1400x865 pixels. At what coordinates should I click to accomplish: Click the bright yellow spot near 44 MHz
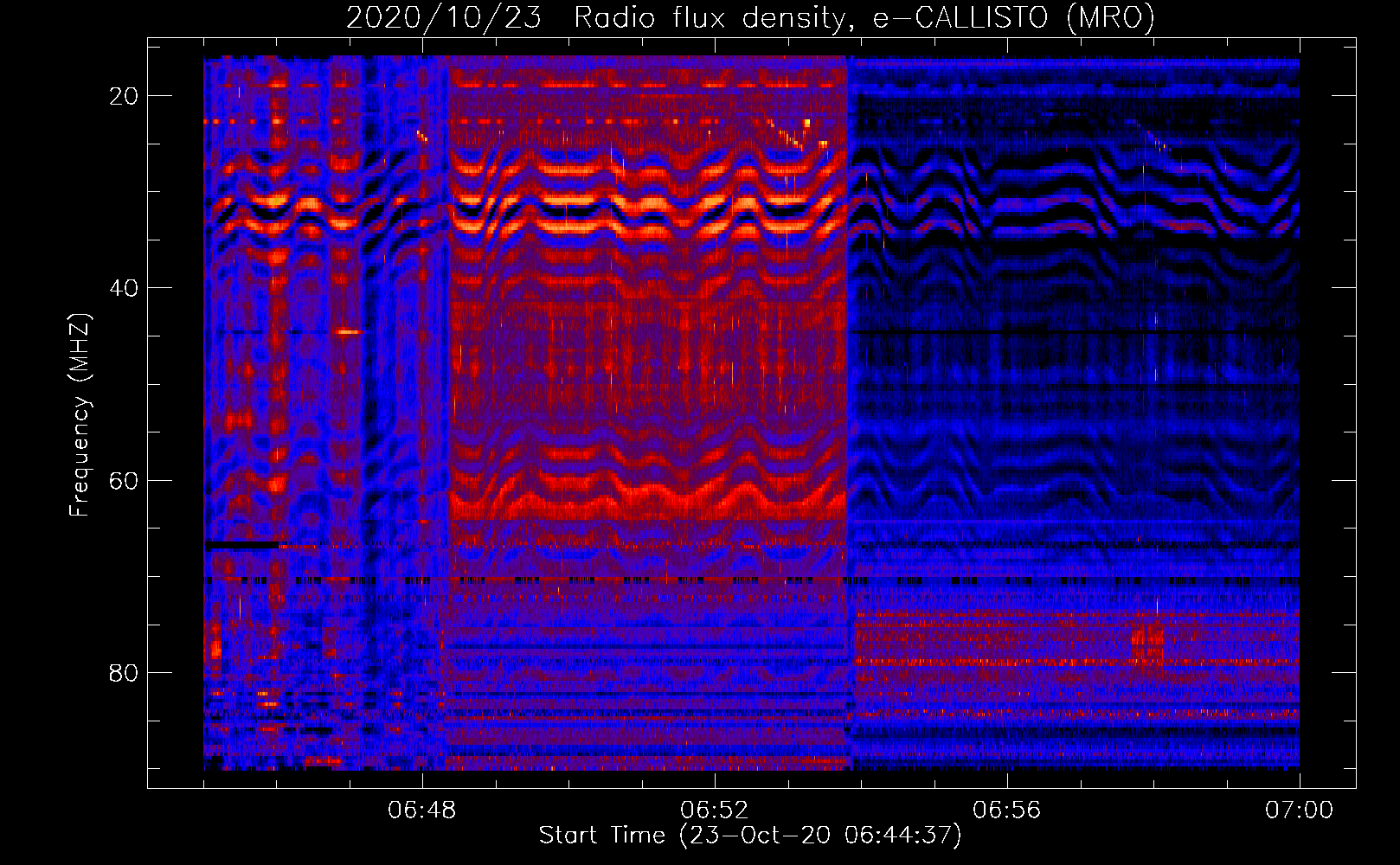[350, 331]
